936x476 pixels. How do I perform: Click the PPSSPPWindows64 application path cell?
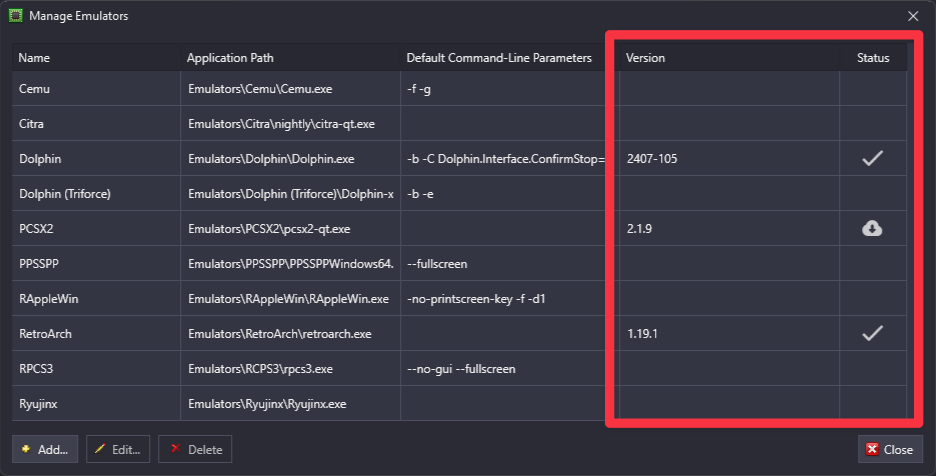(290, 263)
